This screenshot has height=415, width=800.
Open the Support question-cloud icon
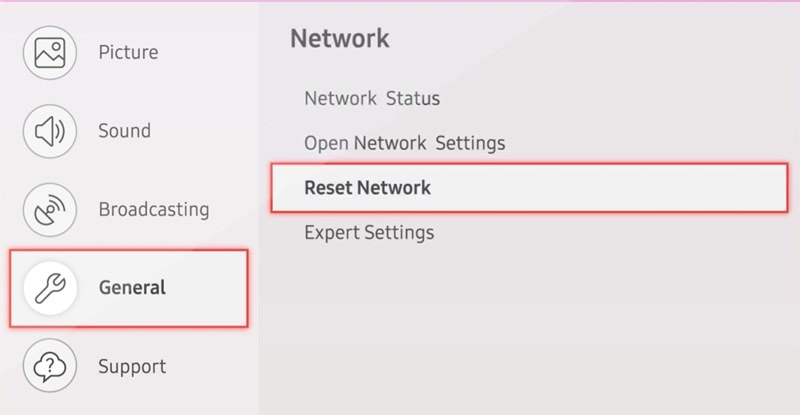(50, 365)
